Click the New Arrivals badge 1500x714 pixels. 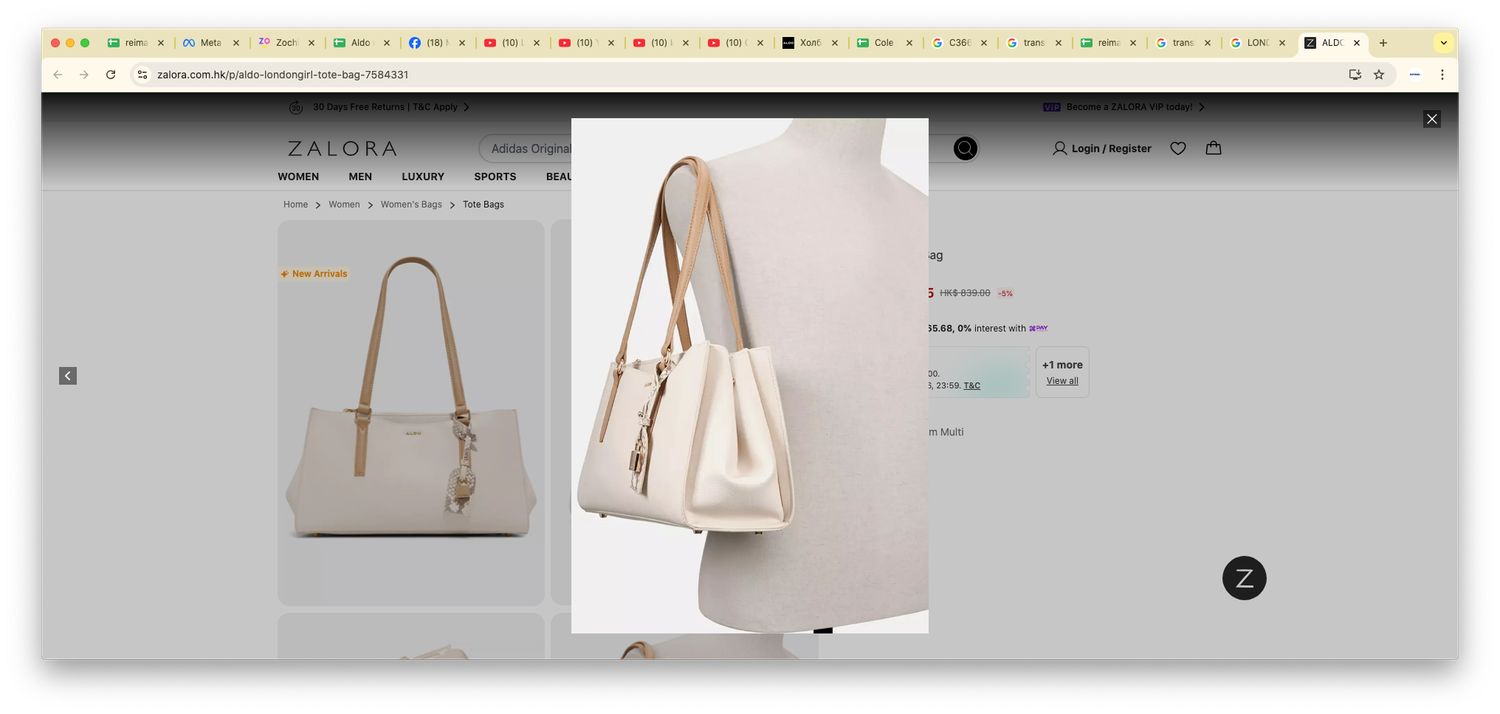point(314,274)
